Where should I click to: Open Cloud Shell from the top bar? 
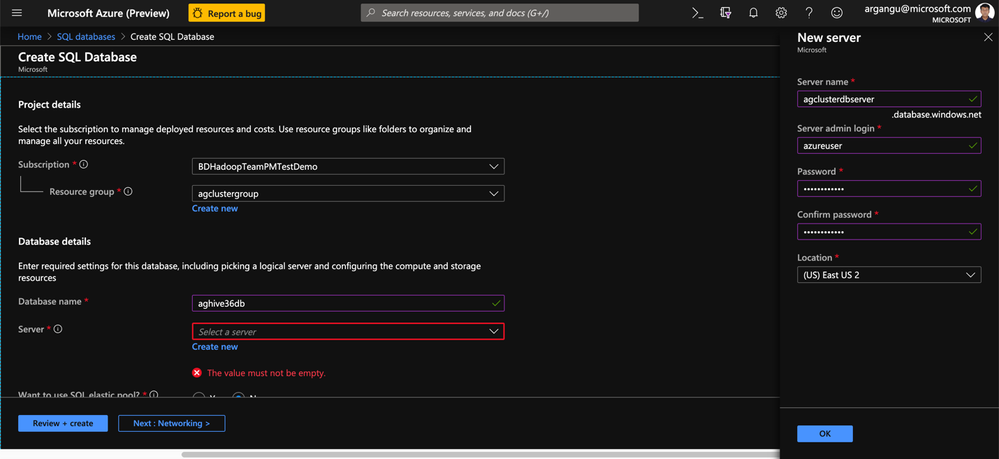pyautogui.click(x=698, y=13)
